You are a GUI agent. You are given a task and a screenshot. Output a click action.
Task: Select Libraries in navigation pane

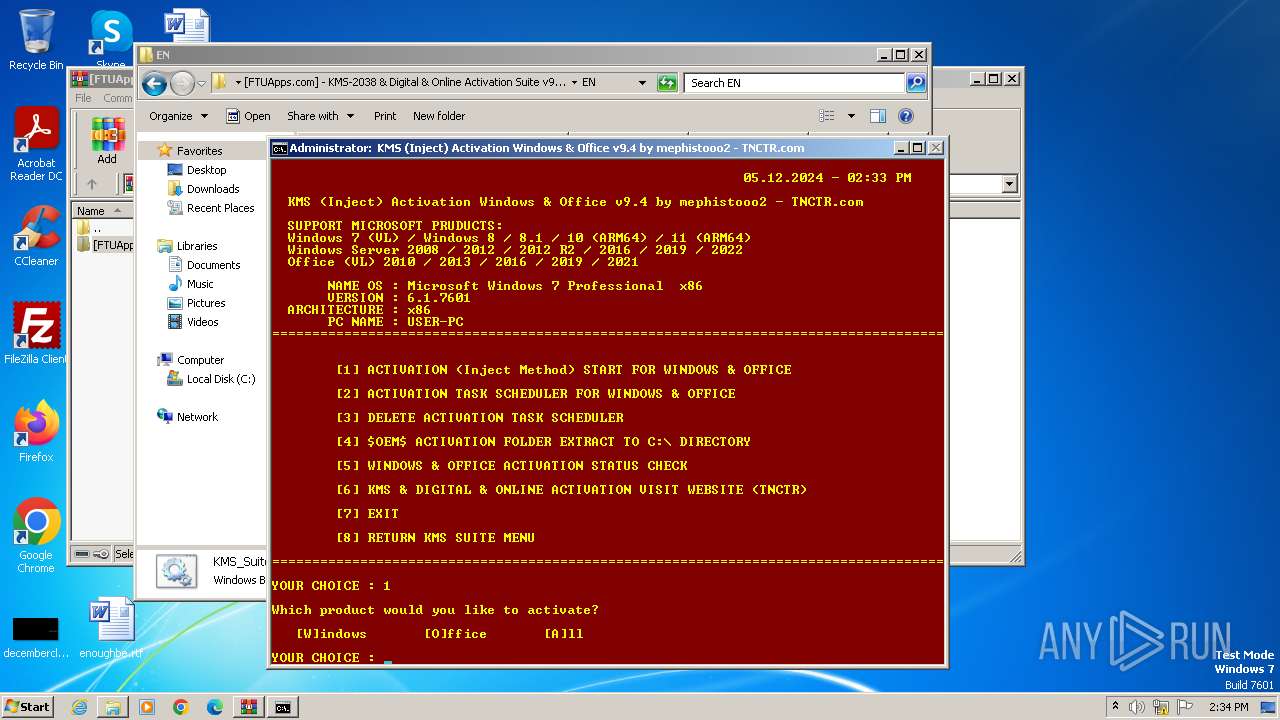coord(197,246)
